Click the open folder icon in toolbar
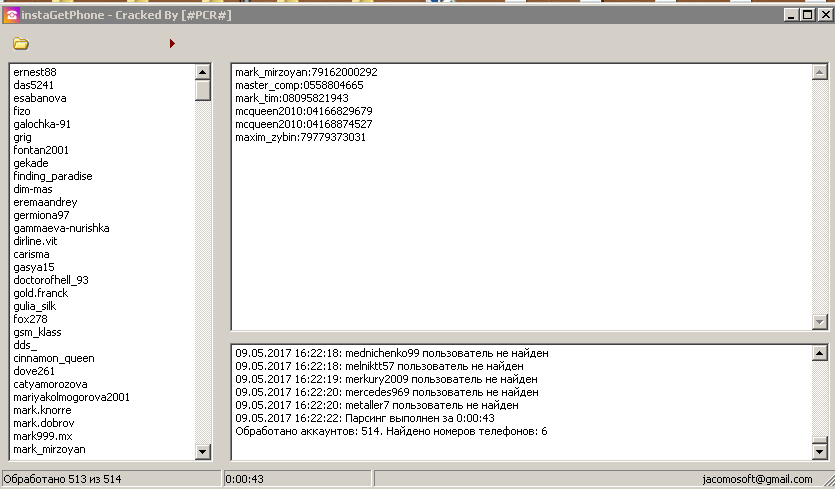The image size is (835, 489). pyautogui.click(x=20, y=44)
